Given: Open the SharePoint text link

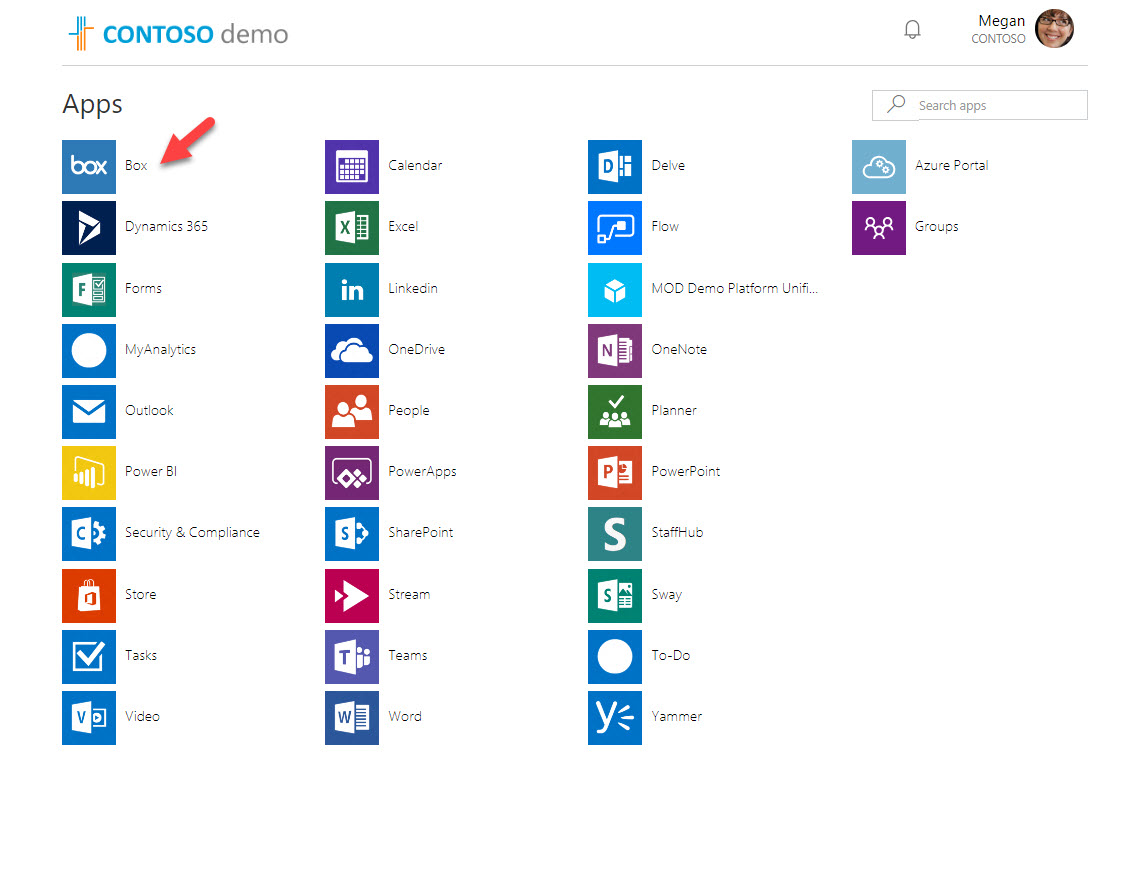Looking at the screenshot, I should tap(421, 532).
